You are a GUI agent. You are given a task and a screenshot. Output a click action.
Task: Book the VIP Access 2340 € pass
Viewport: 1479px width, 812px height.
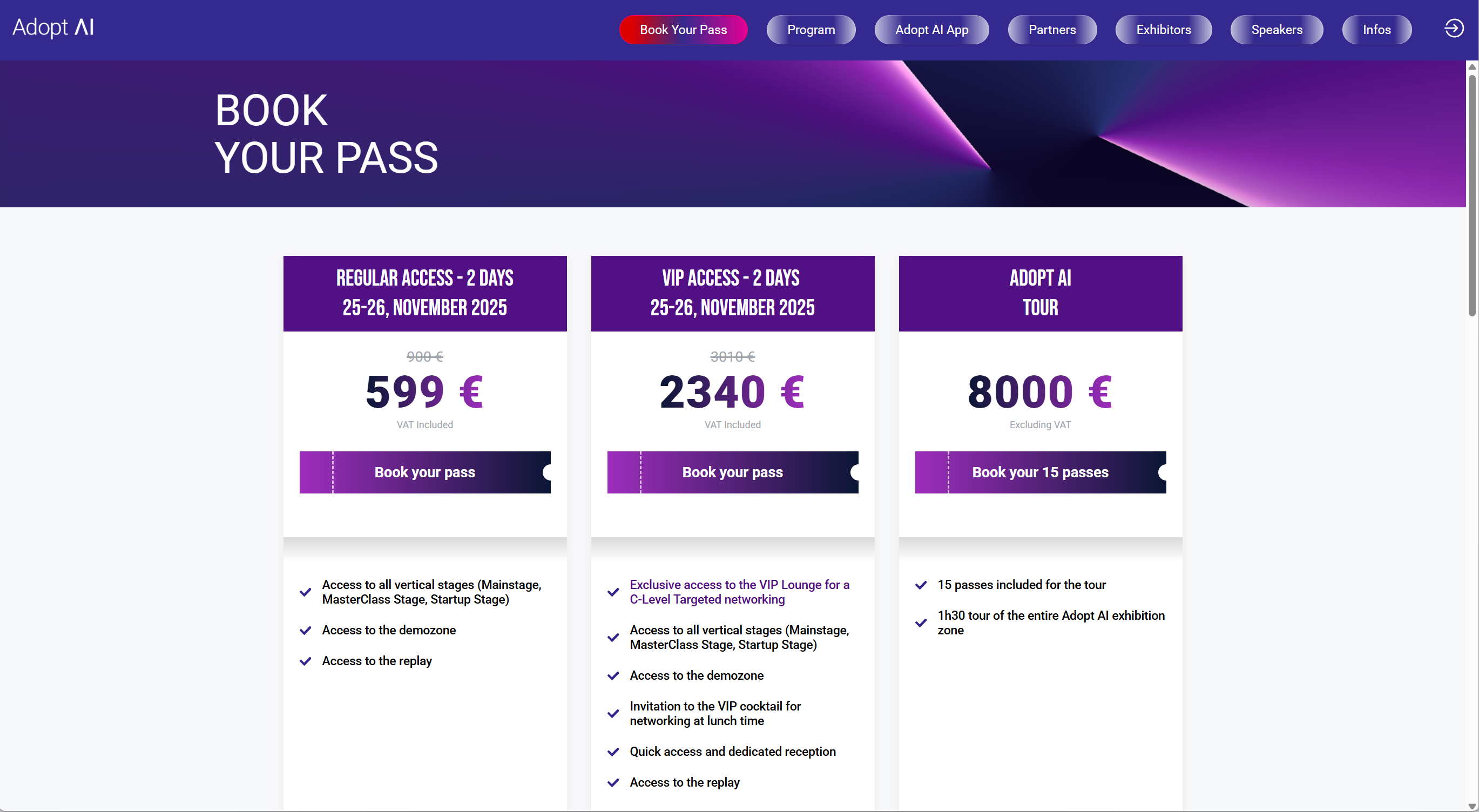coord(733,472)
